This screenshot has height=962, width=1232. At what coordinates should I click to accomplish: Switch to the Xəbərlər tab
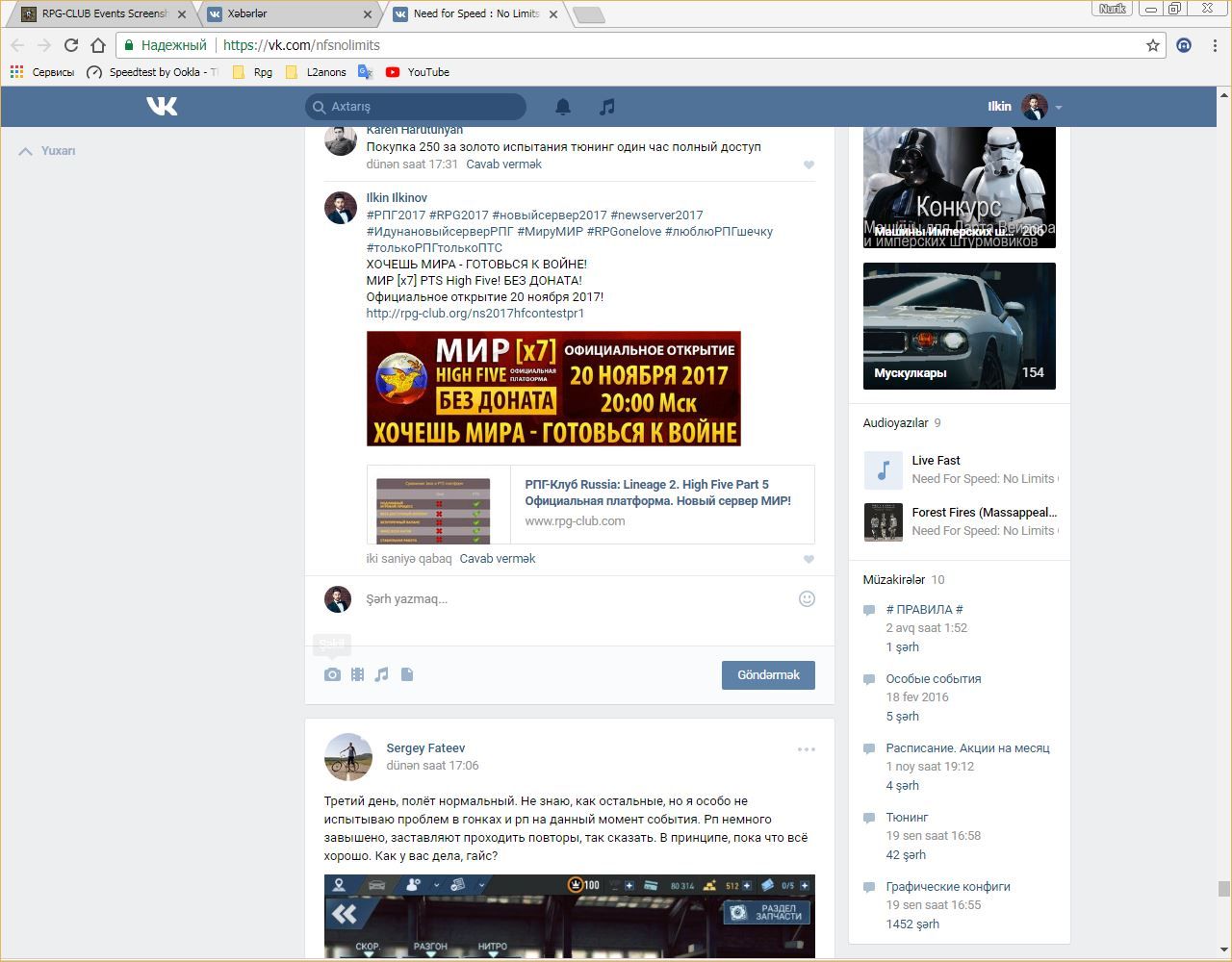[290, 14]
